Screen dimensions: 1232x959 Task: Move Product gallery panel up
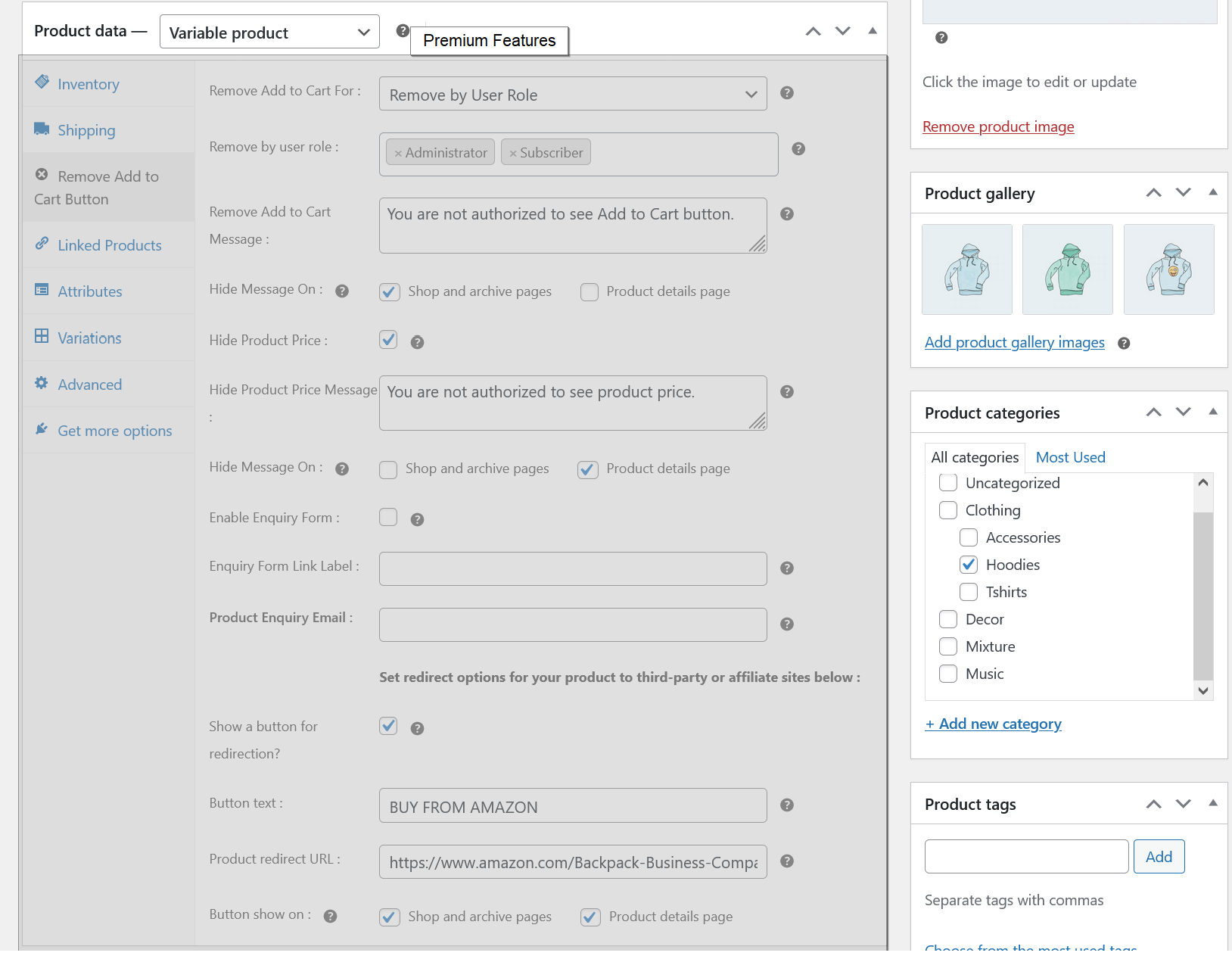1153,192
